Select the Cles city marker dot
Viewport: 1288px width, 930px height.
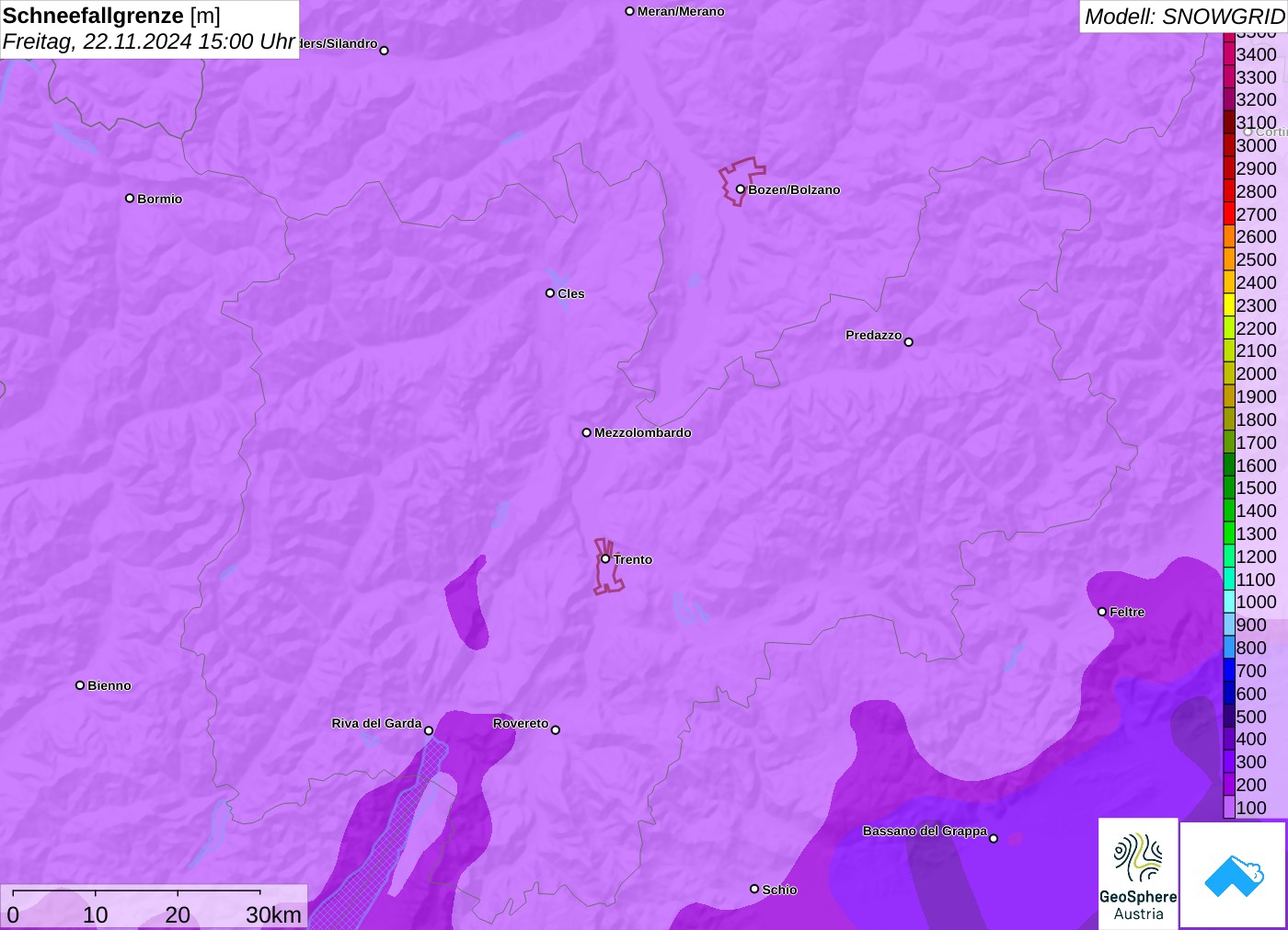550,293
